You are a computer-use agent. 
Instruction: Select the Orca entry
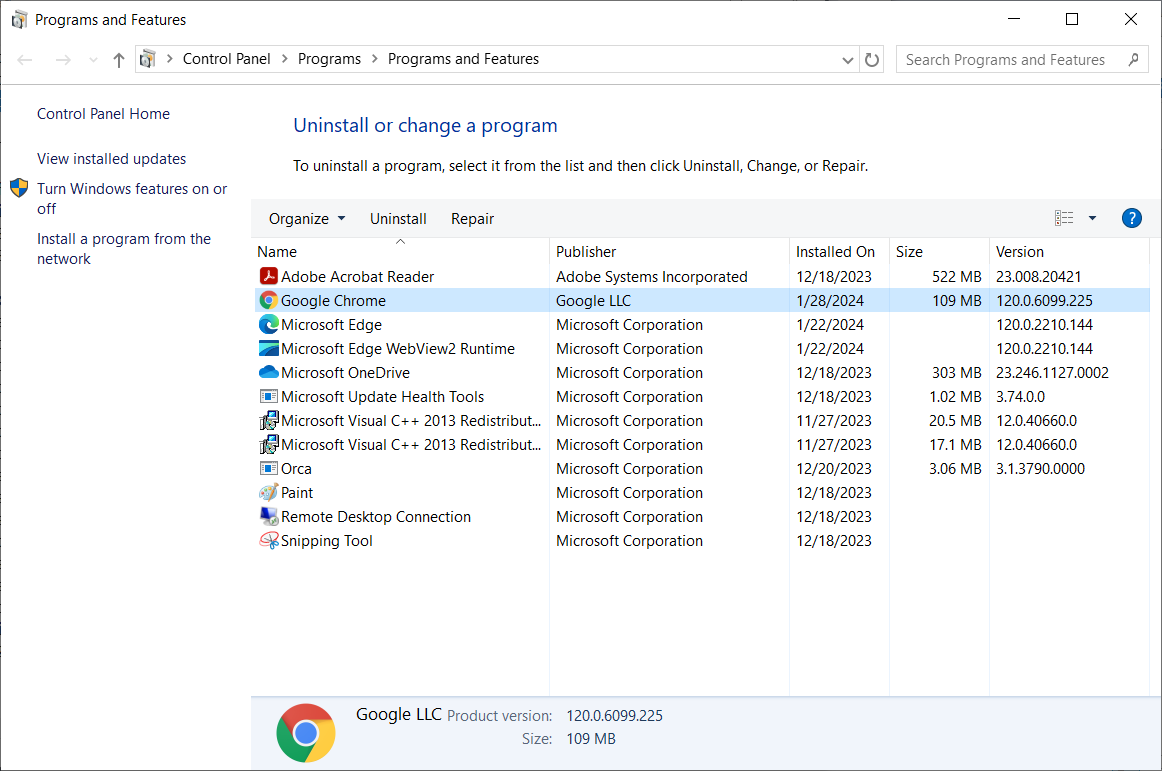pos(701,469)
